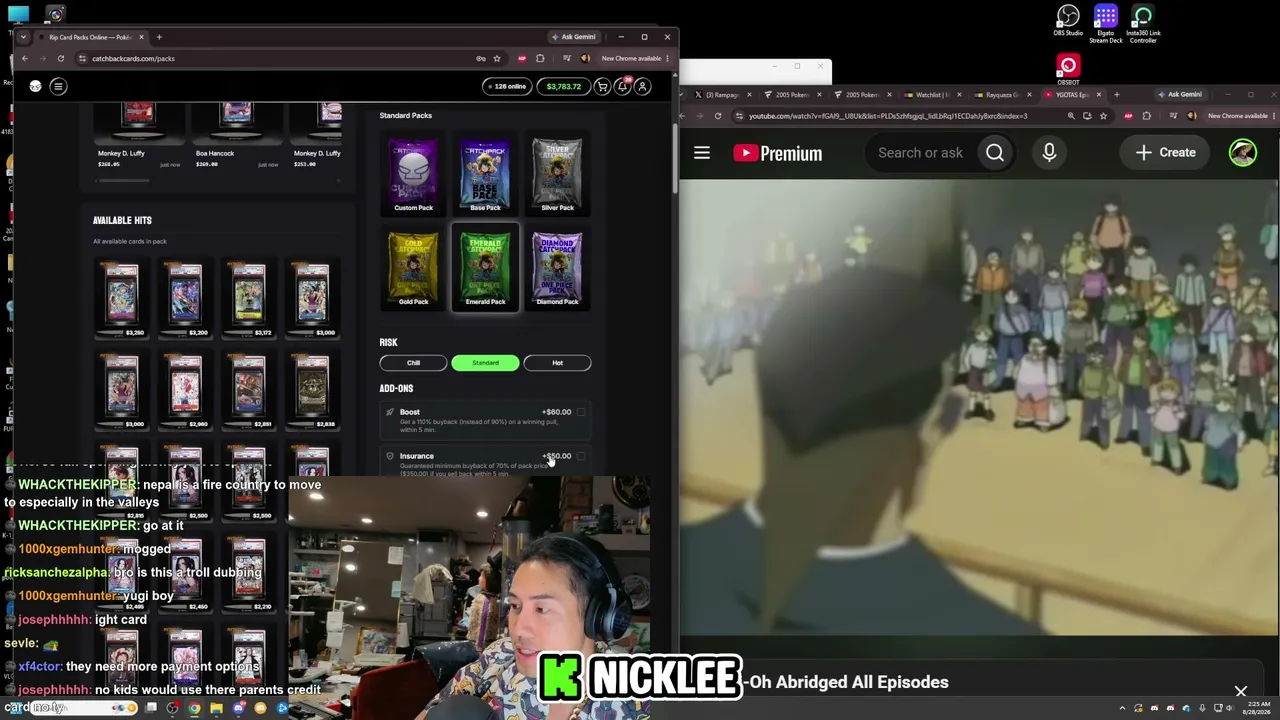Select the Custom Pack
The image size is (1280, 720).
point(413,176)
